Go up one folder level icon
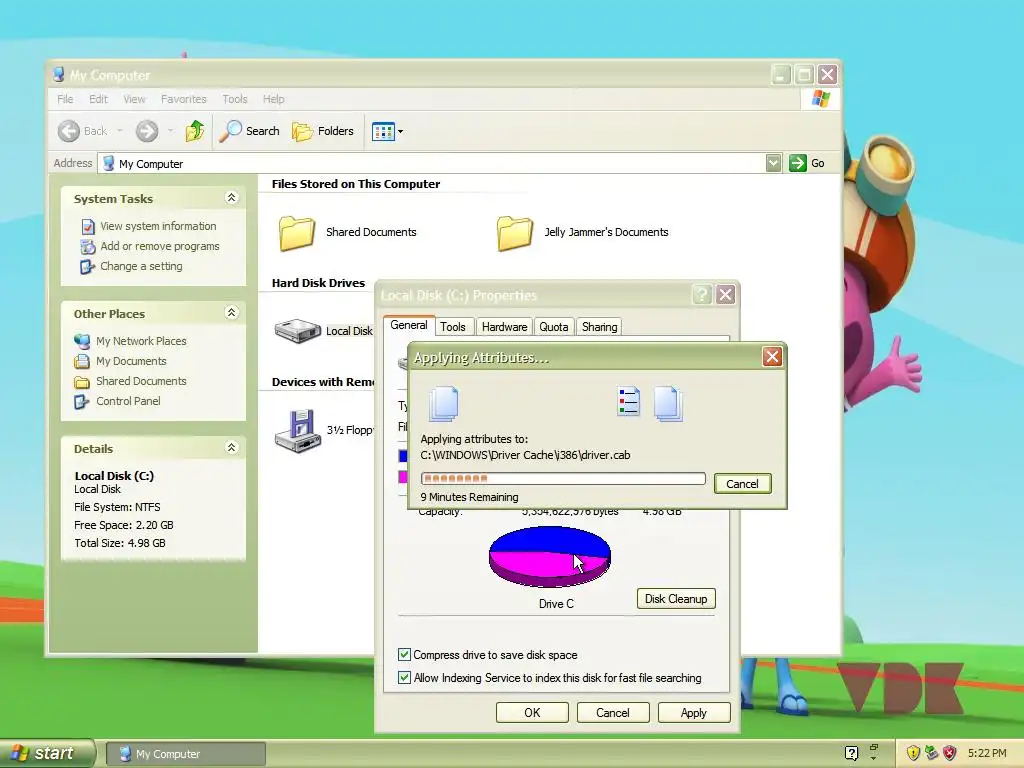The image size is (1024, 768). 195,131
